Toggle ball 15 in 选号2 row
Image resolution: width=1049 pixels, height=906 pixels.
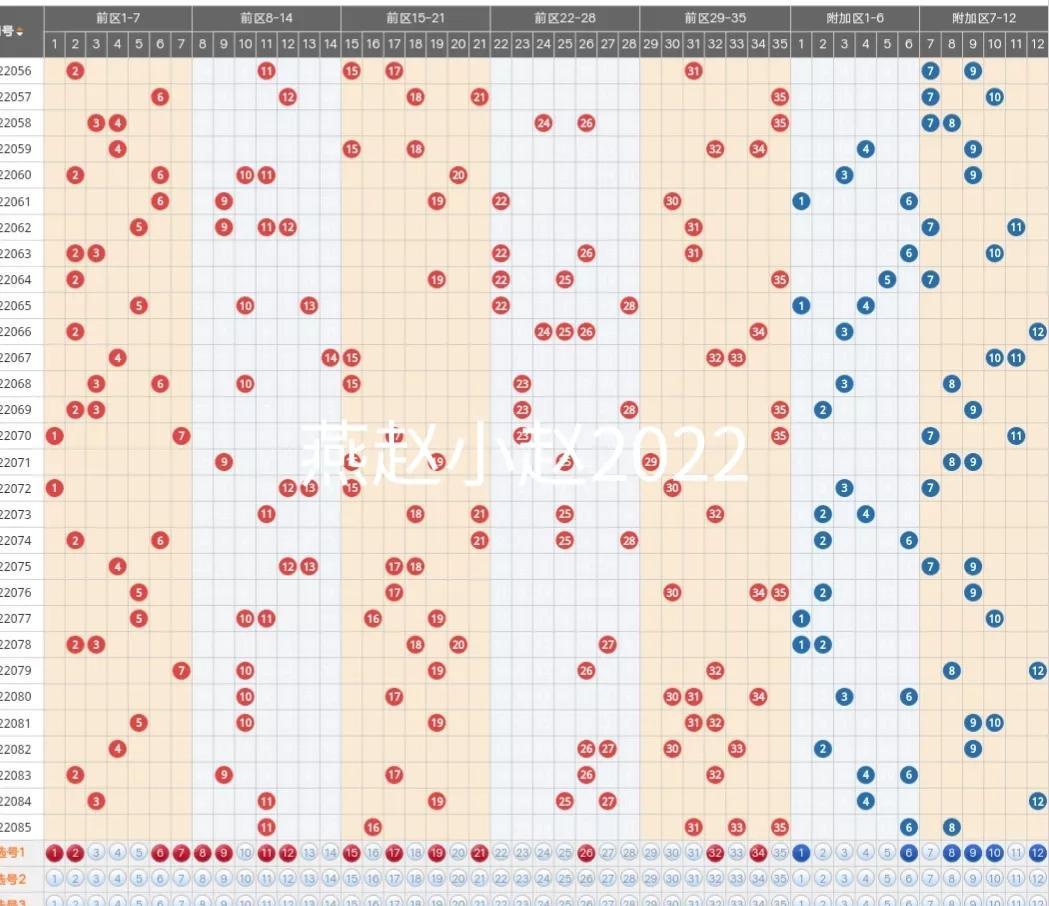(351, 880)
